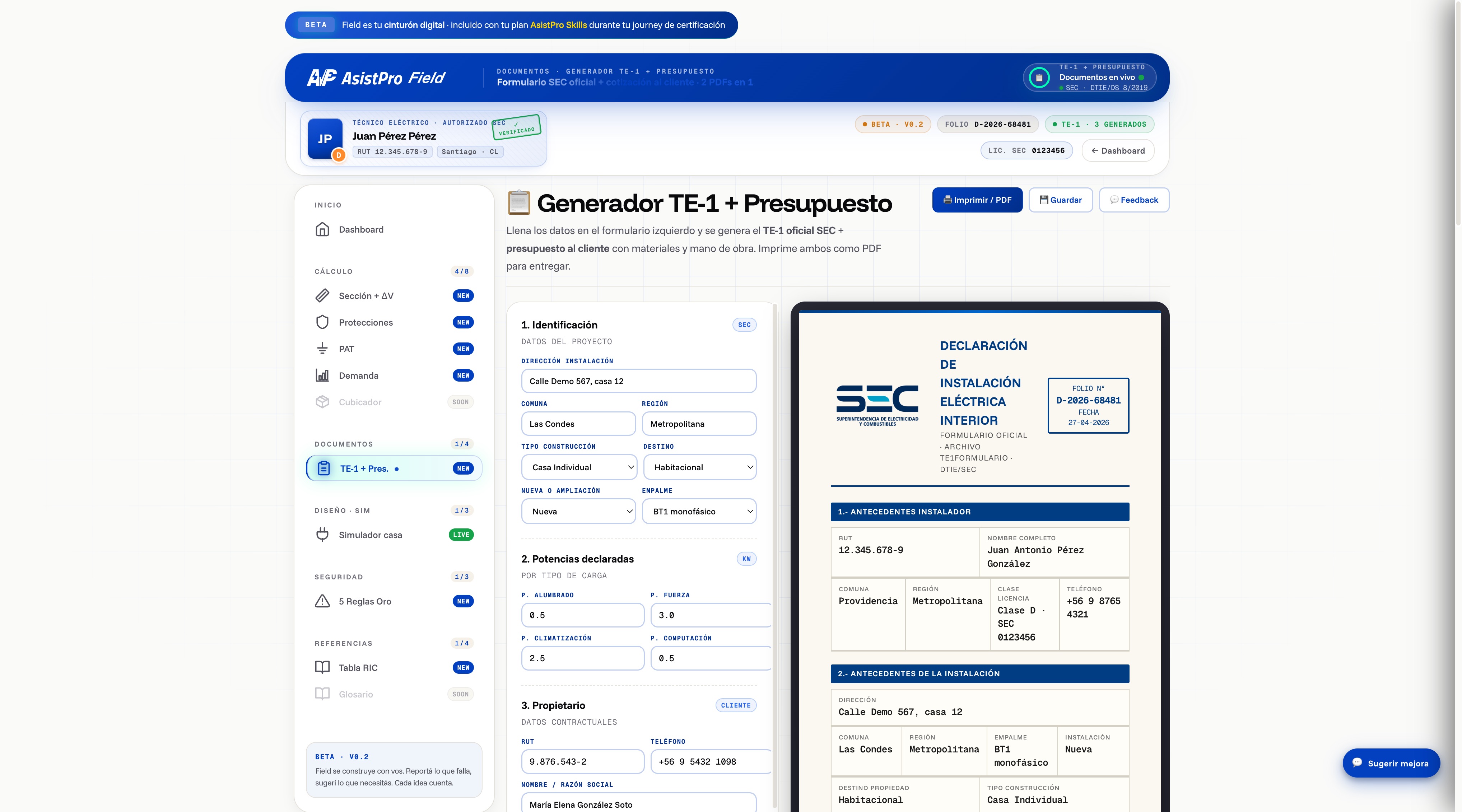This screenshot has height=812, width=1462.
Task: Click the clipboard emoji beside page title
Action: pyautogui.click(x=519, y=202)
